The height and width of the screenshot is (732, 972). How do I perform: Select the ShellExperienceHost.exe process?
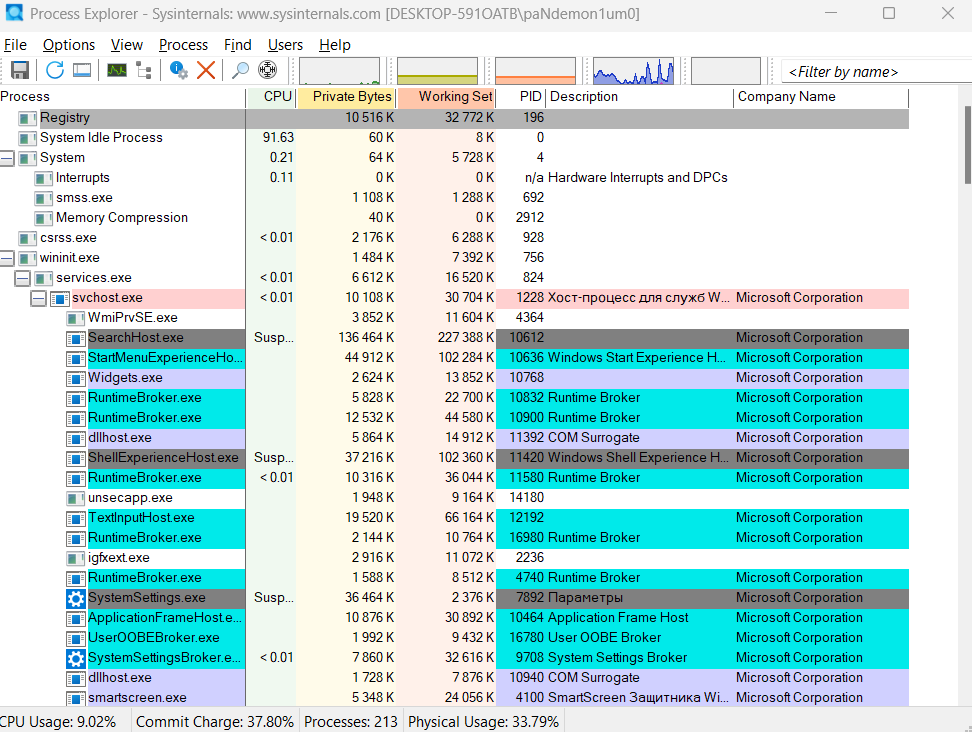coord(454,458)
